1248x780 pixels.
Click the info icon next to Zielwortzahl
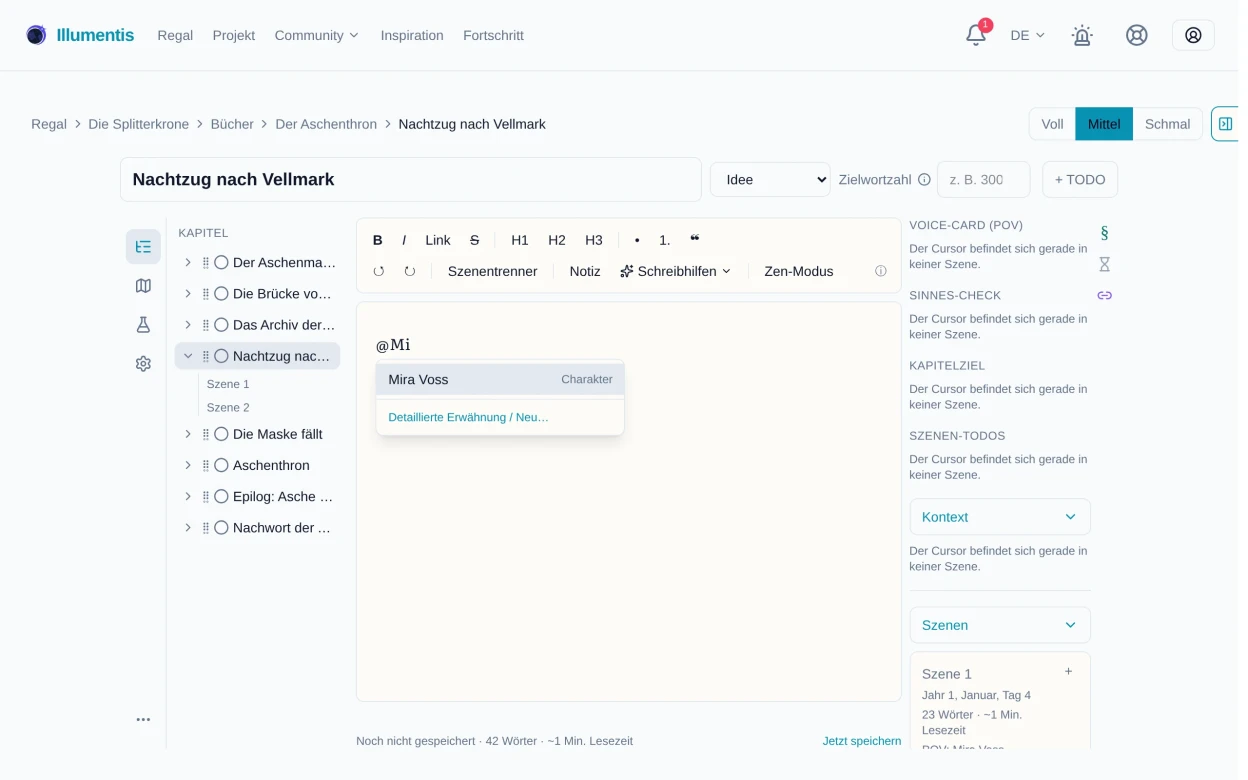924,180
